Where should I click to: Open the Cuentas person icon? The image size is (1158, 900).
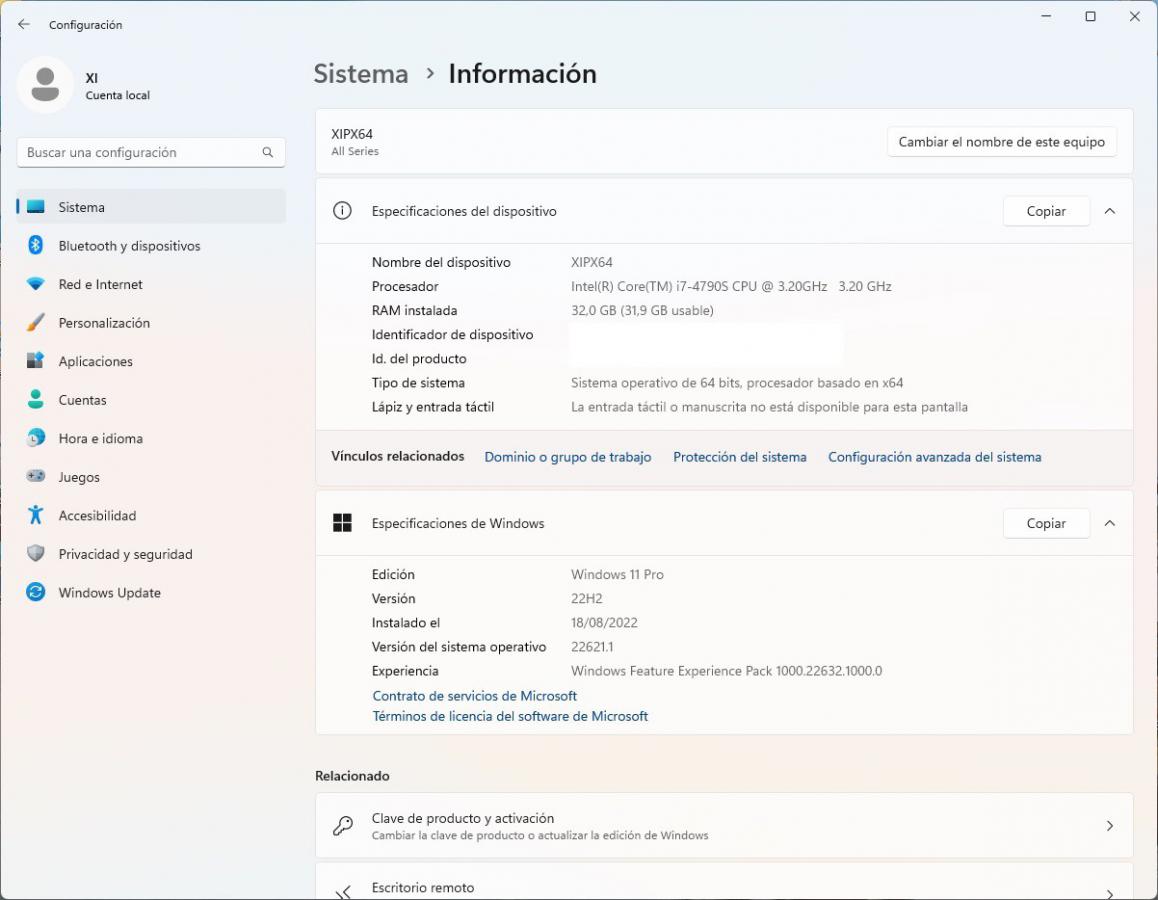36,400
